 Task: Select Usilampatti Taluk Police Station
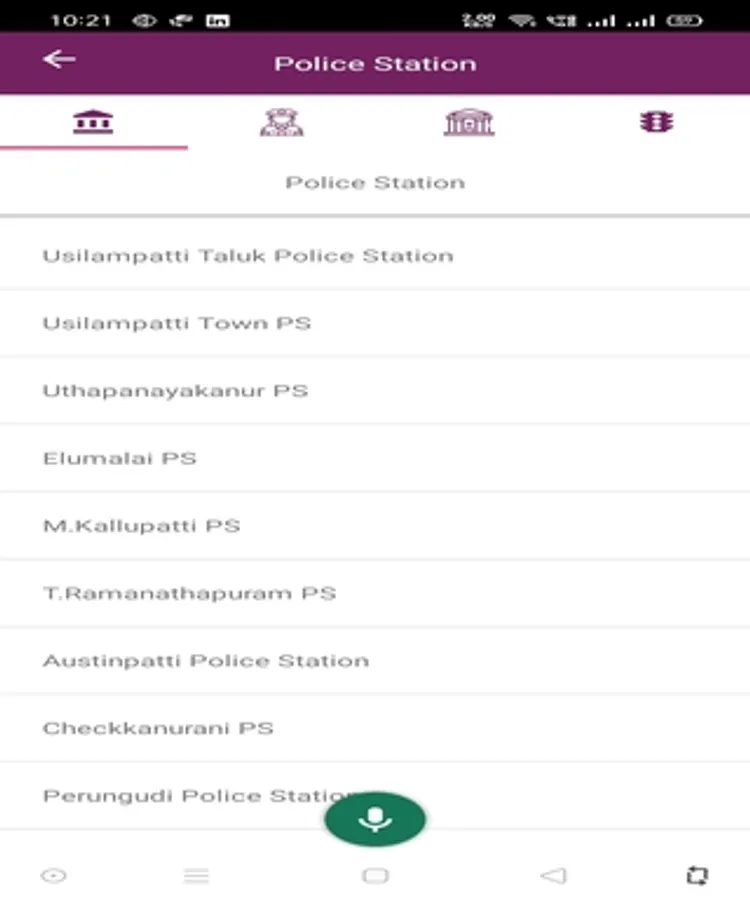375,255
